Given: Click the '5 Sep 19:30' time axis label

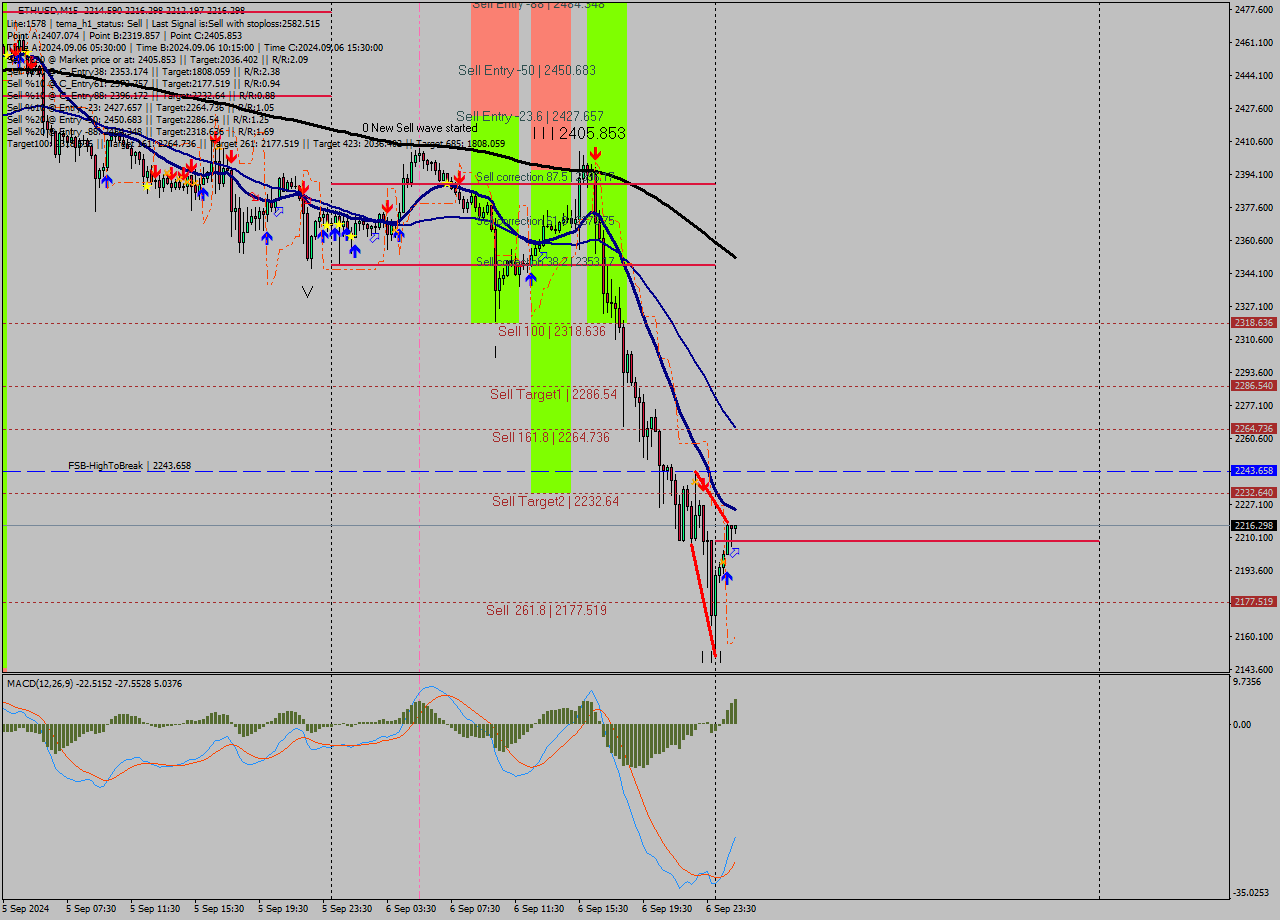Looking at the screenshot, I should 283,909.
